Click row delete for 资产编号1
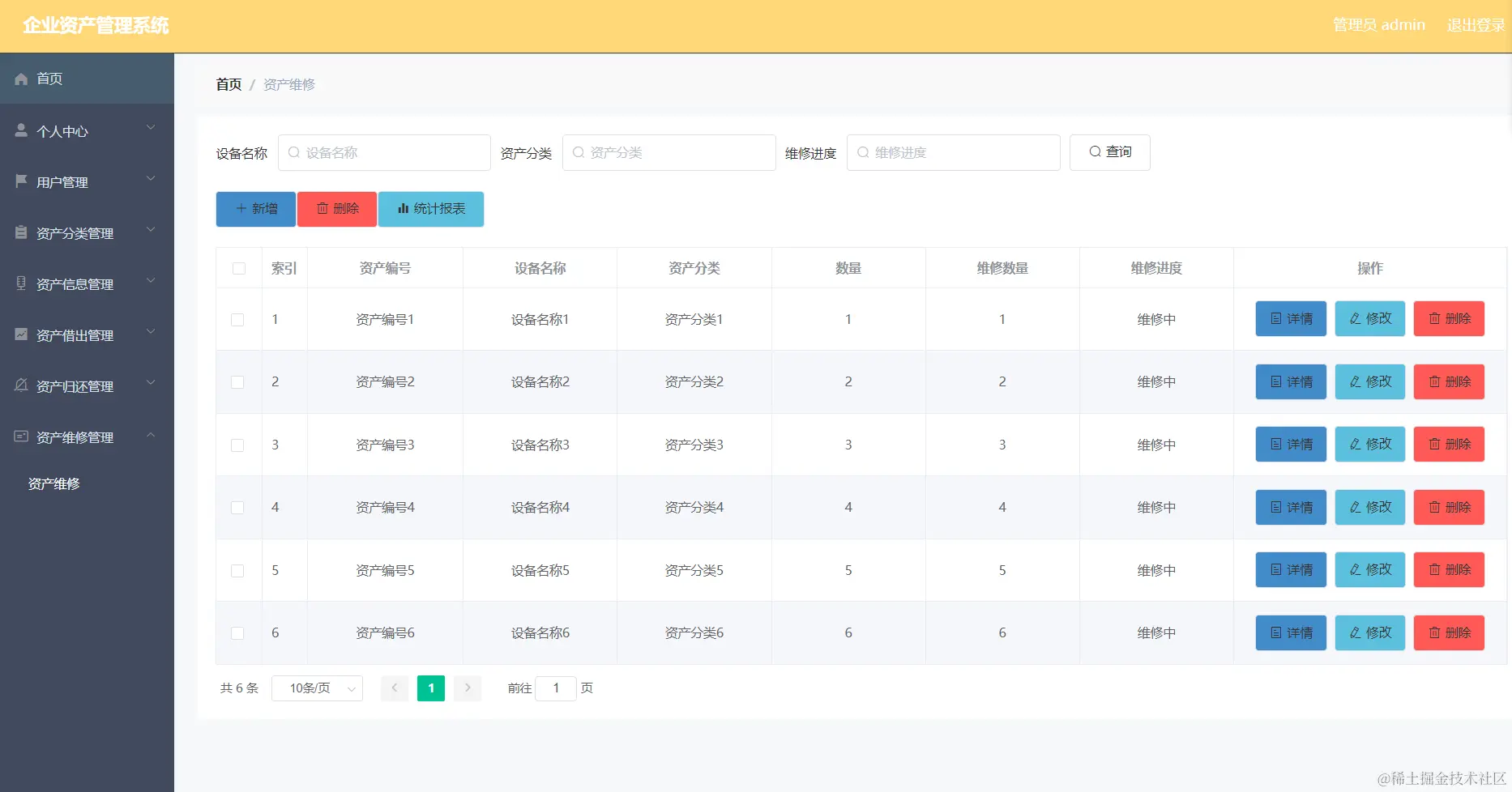Viewport: 1512px width, 792px height. pos(1449,318)
